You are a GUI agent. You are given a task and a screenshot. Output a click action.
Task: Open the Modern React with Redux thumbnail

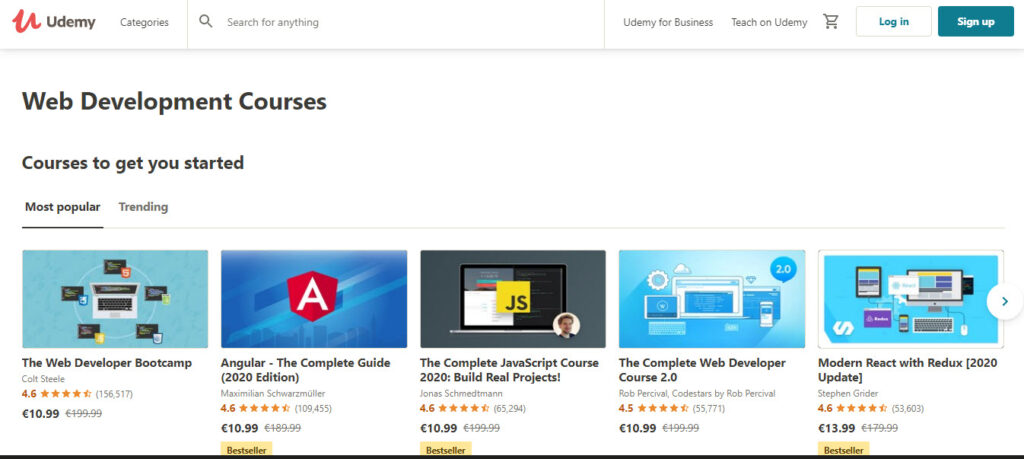click(910, 299)
